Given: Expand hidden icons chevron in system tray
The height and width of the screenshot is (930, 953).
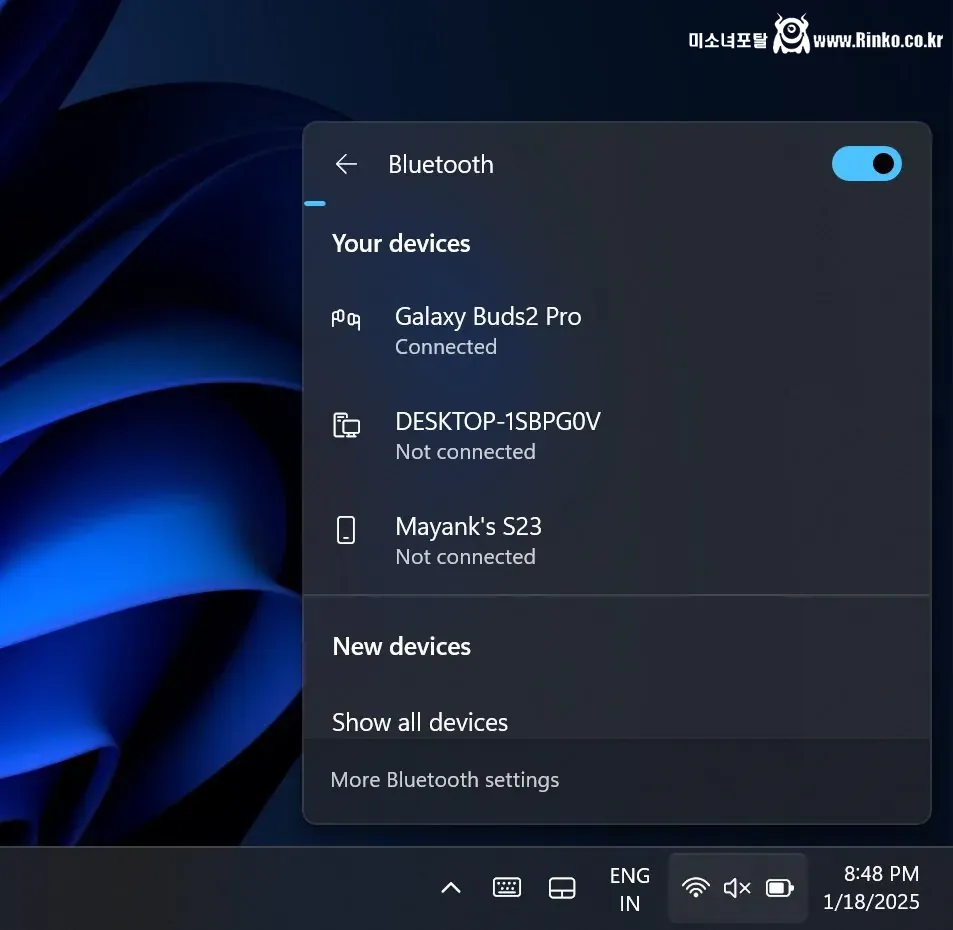Looking at the screenshot, I should pos(451,888).
